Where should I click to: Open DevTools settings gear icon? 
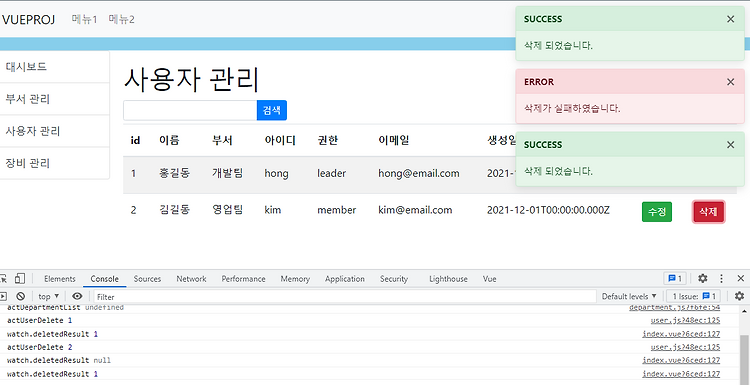702,278
